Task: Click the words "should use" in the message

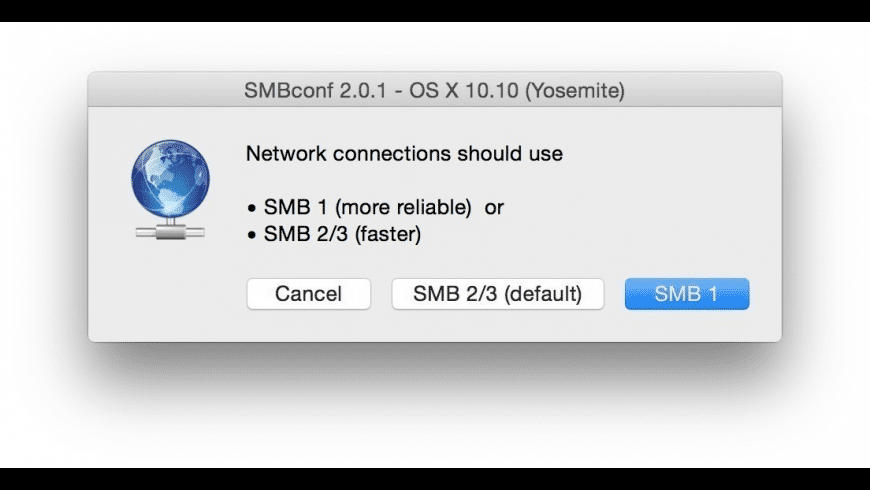Action: [x=510, y=154]
